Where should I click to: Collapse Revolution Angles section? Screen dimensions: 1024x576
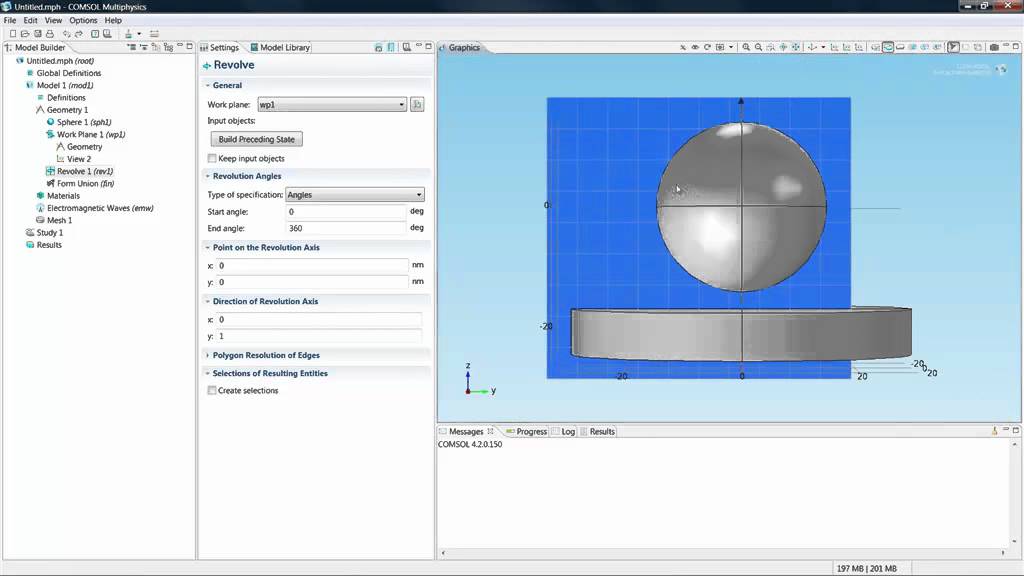[x=208, y=176]
